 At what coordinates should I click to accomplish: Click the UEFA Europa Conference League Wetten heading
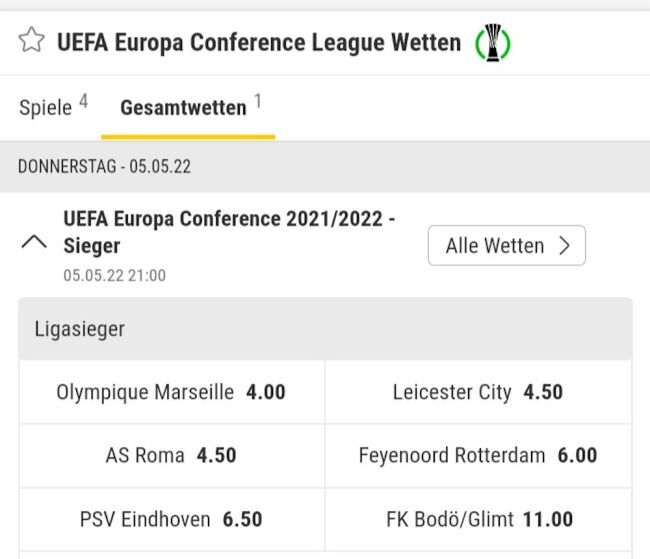(259, 42)
